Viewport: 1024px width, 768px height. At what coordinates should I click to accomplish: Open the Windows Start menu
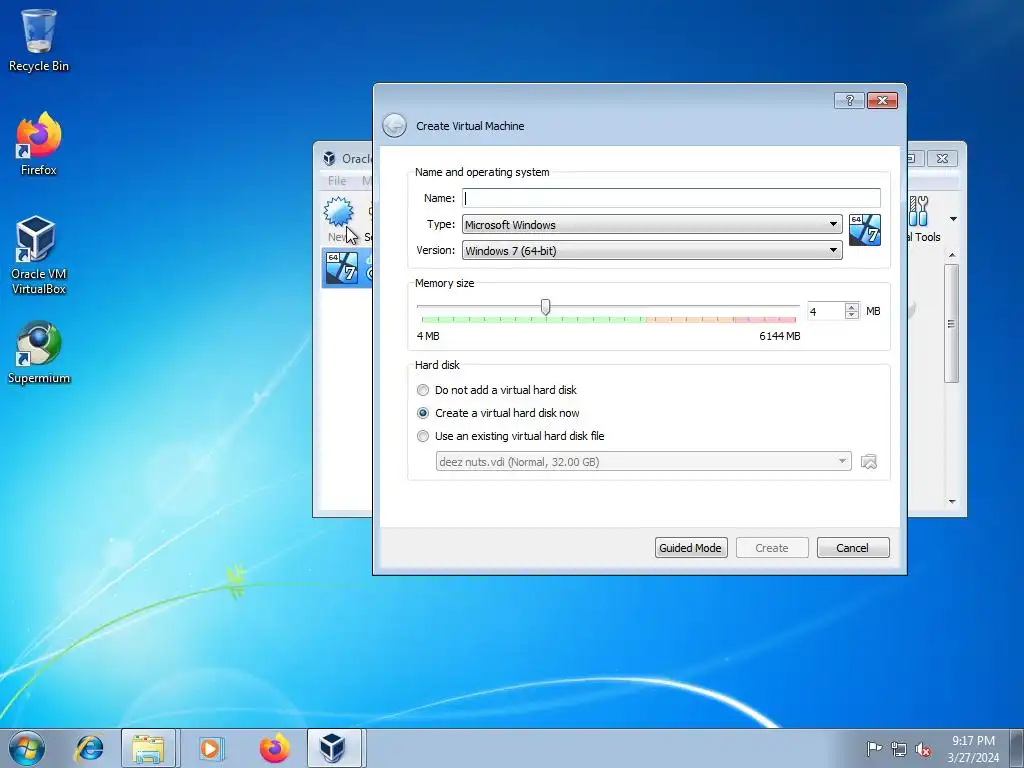point(27,748)
